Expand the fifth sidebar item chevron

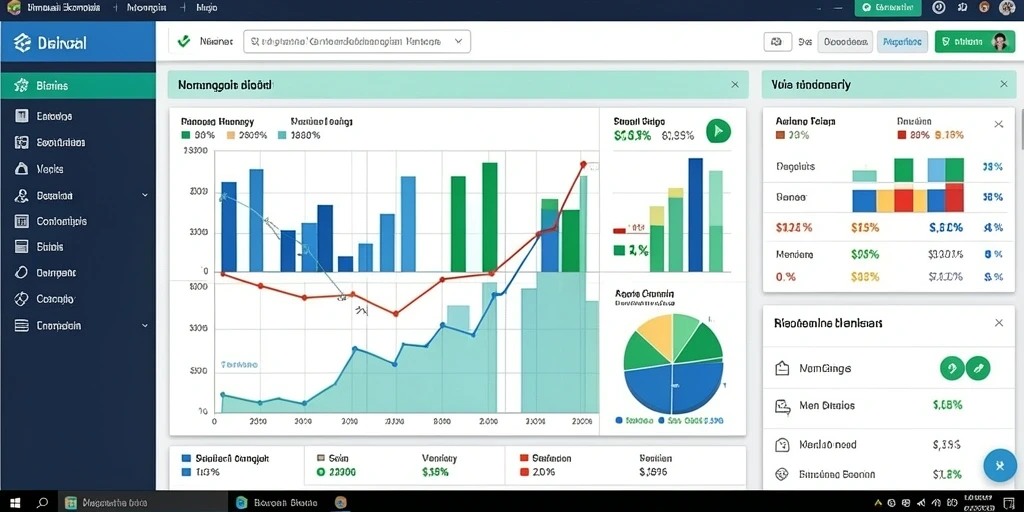[145, 195]
